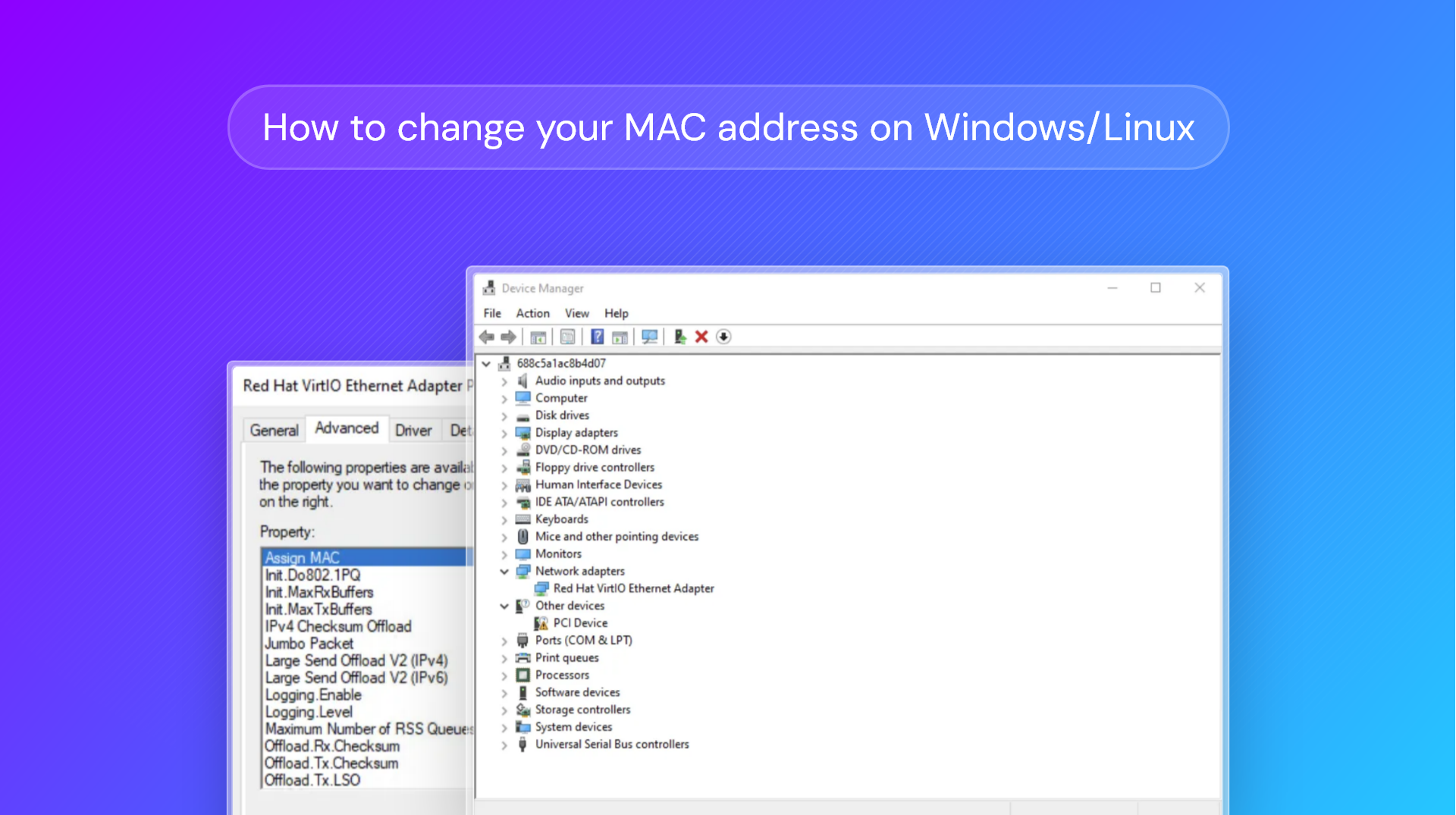Click the Scan for hardware changes icon
This screenshot has width=1456, height=815.
coord(649,337)
